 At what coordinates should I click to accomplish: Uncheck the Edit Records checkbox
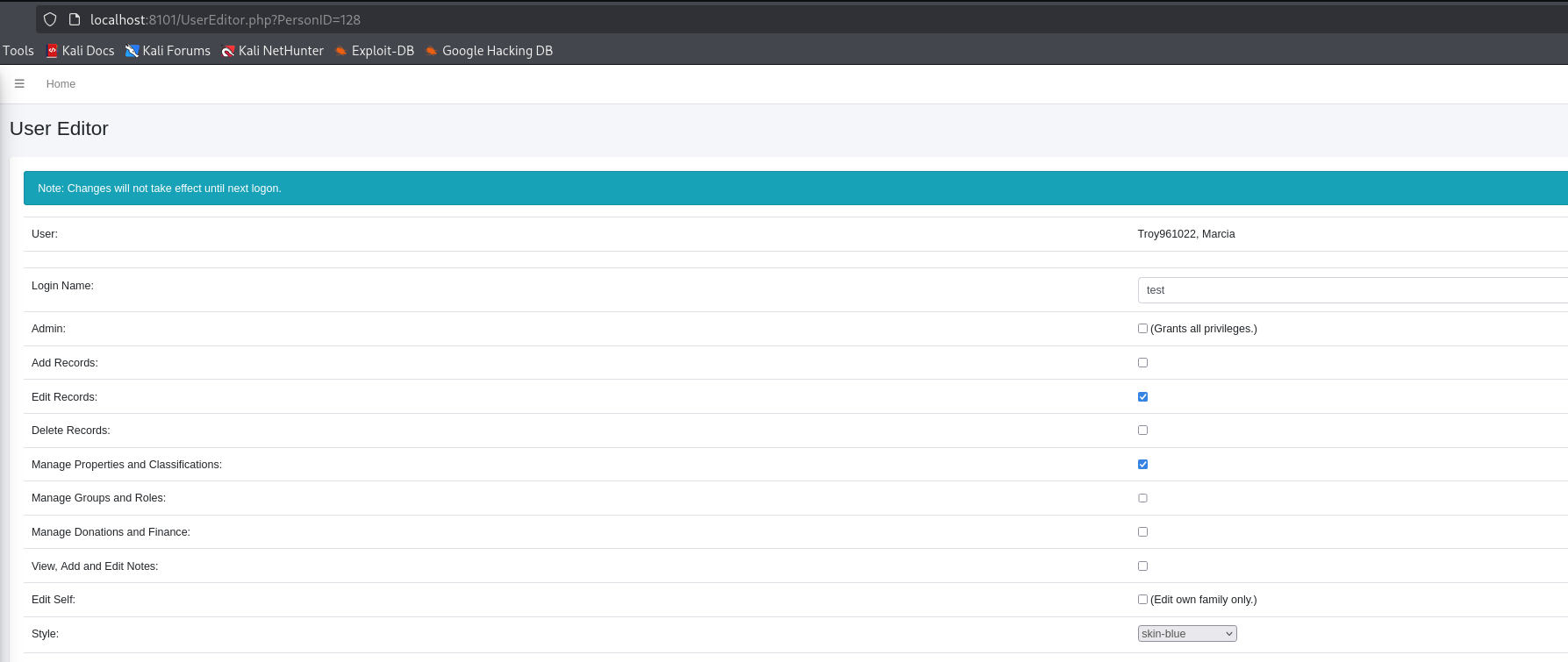(x=1142, y=396)
